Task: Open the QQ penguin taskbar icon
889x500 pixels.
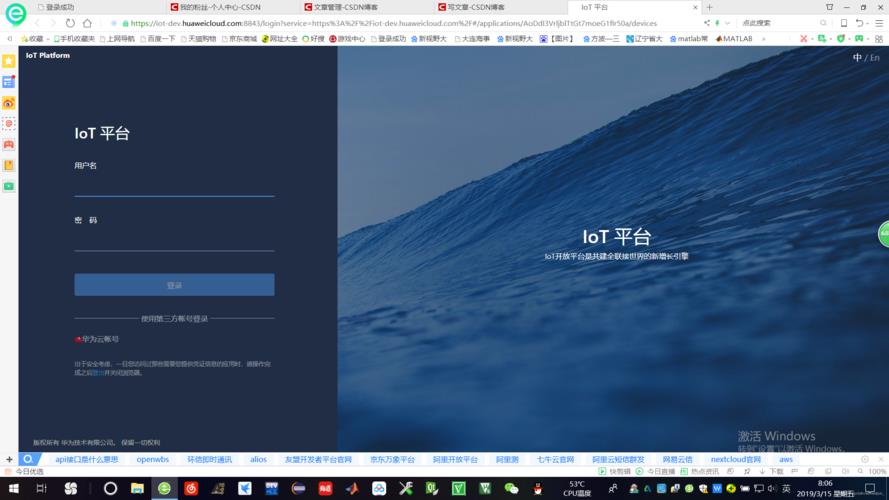Action: click(x=537, y=488)
